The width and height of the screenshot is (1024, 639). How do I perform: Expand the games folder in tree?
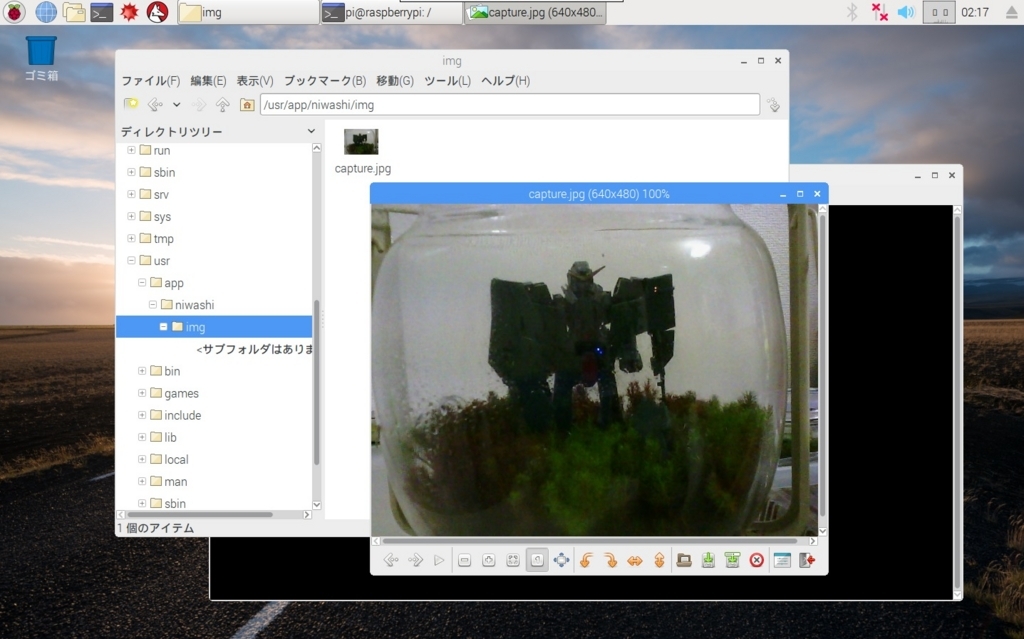tap(142, 393)
